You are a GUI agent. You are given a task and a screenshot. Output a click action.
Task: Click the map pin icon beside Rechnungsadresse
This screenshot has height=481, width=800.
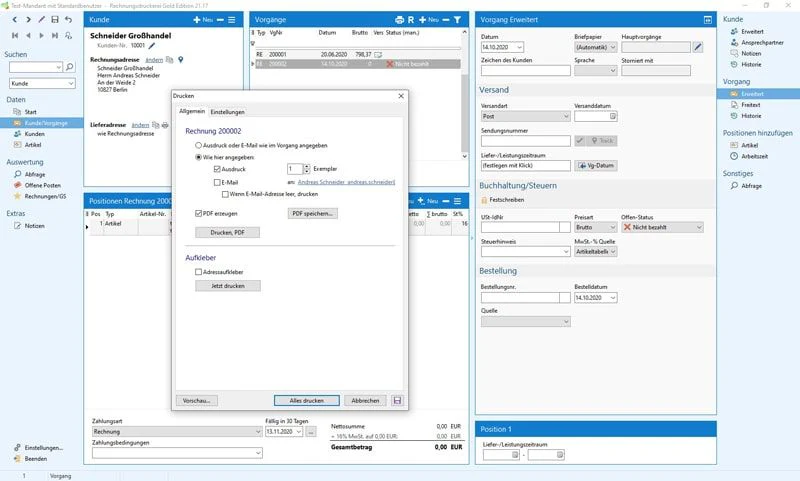click(181, 60)
